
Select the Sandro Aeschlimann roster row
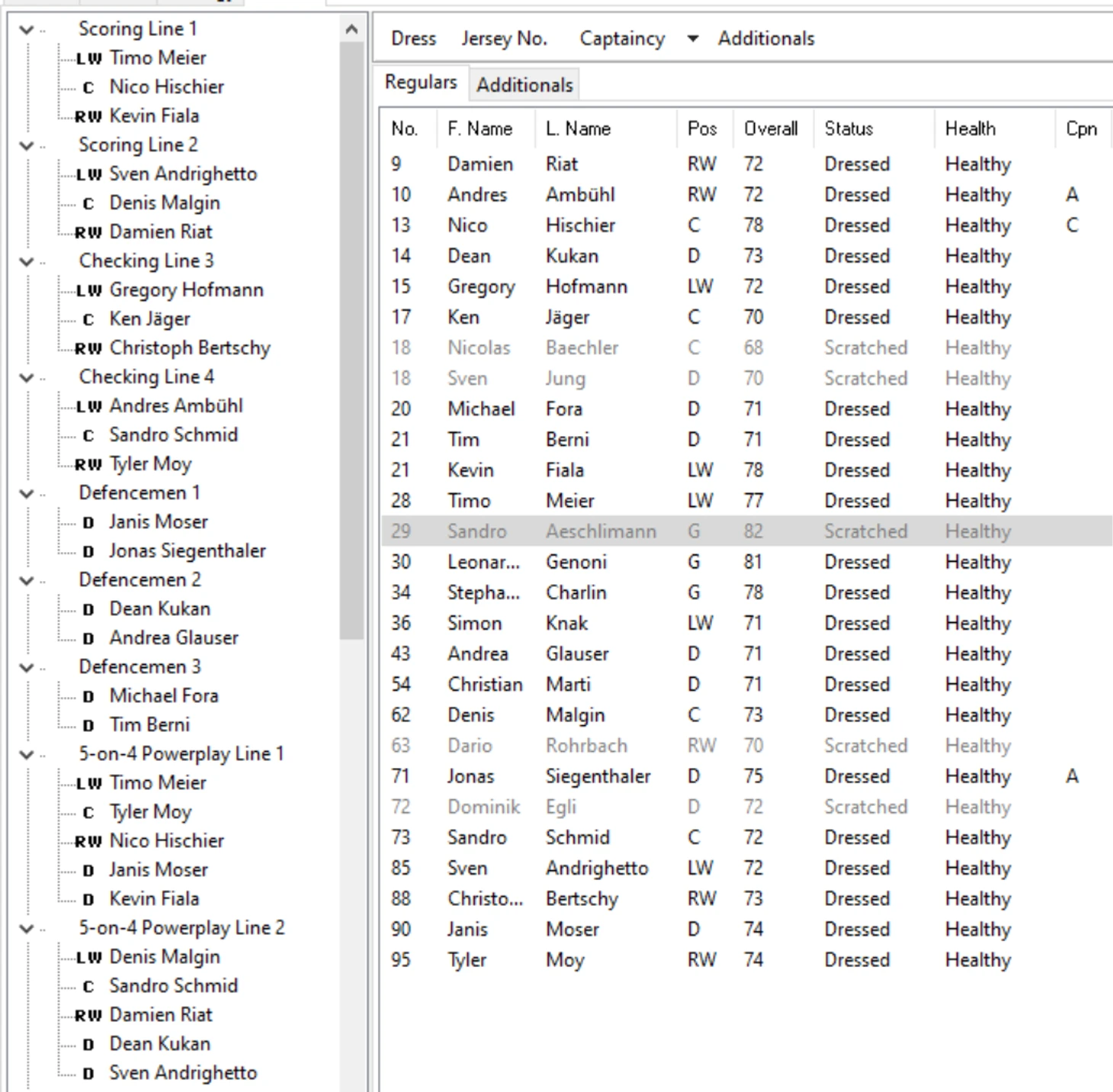click(746, 532)
